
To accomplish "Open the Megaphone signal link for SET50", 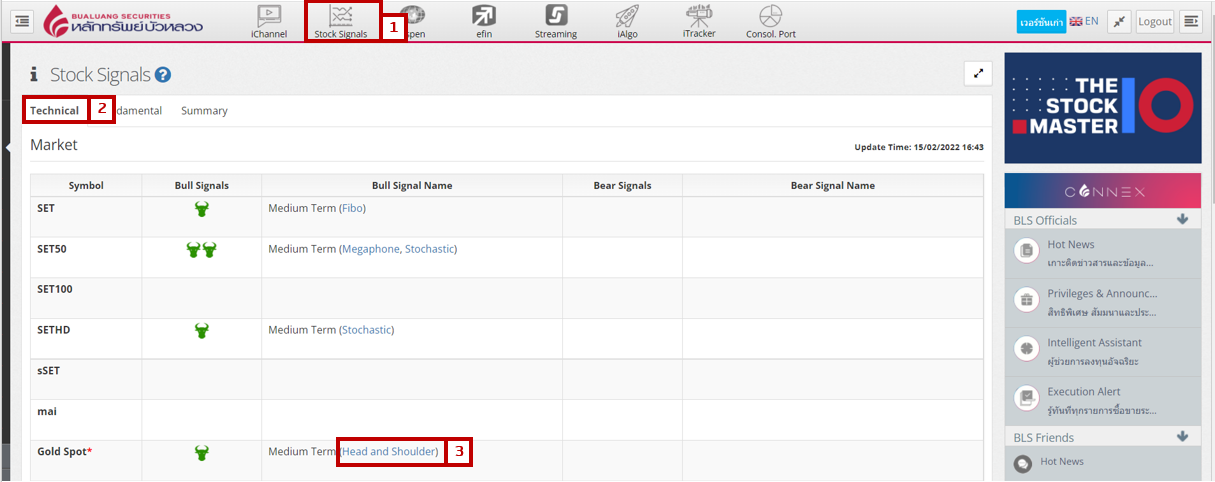I will (x=370, y=249).
